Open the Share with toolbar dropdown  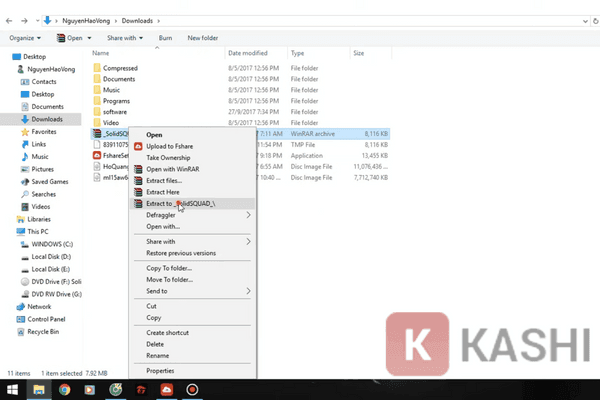(125, 38)
